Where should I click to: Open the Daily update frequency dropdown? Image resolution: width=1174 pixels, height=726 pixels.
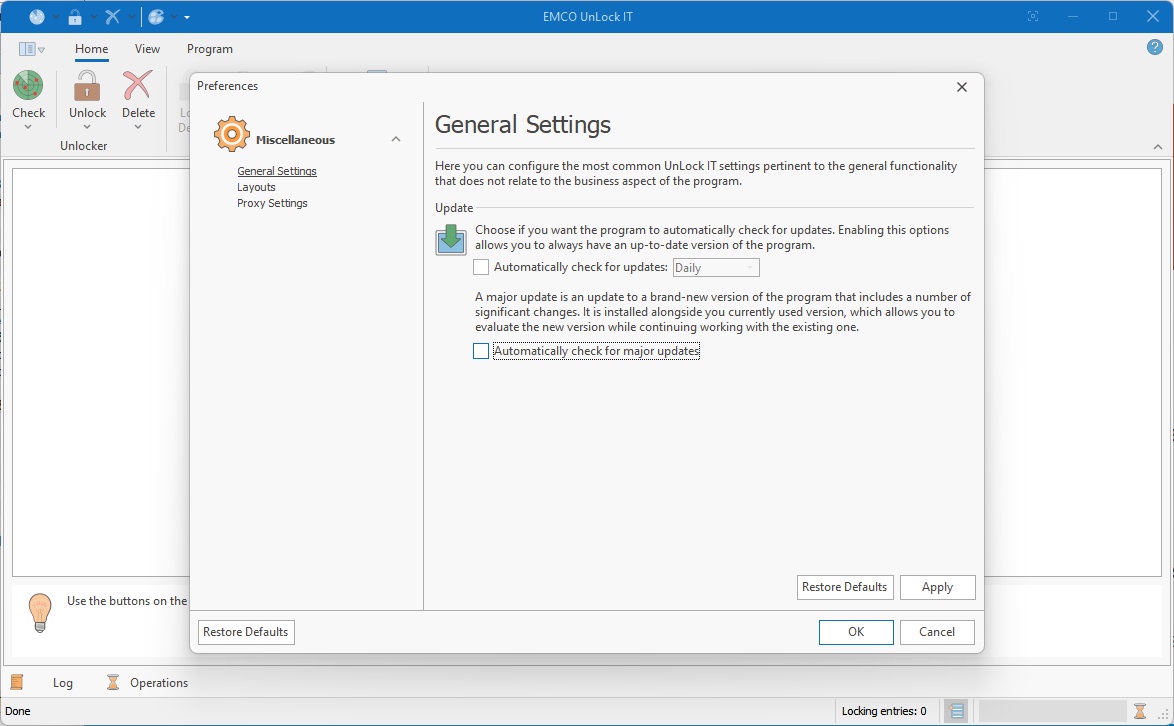coord(716,268)
